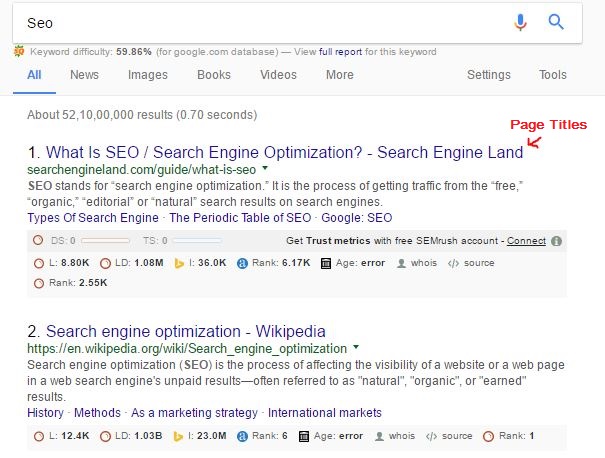Click the blue magnifier search icon

556,22
